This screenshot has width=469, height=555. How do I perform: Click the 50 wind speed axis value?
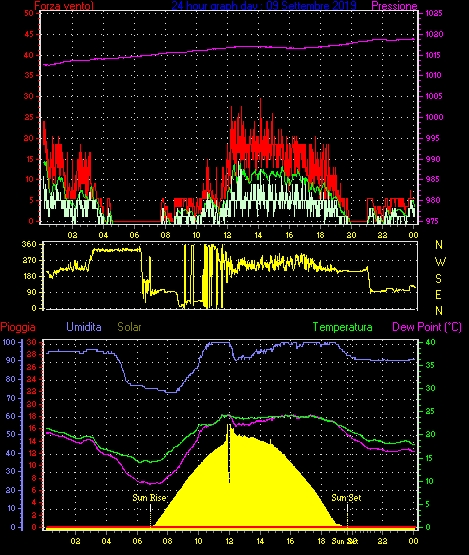[x=29, y=13]
